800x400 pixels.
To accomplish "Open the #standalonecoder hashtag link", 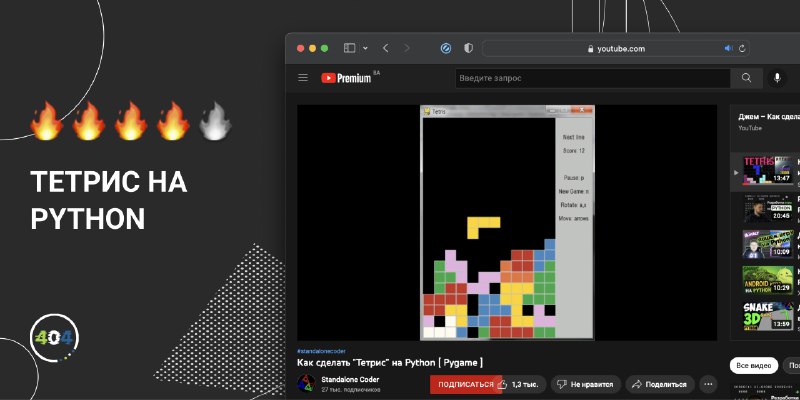I will 321,351.
